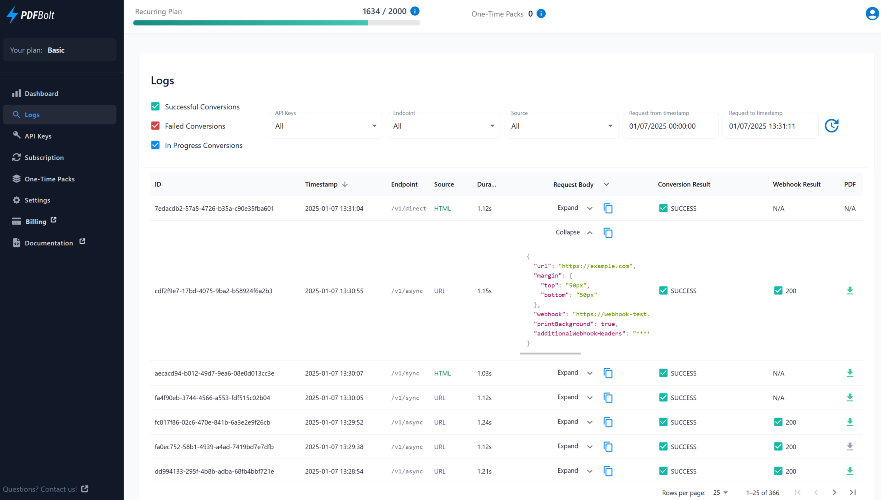Go to next page of logs

click(x=834, y=492)
